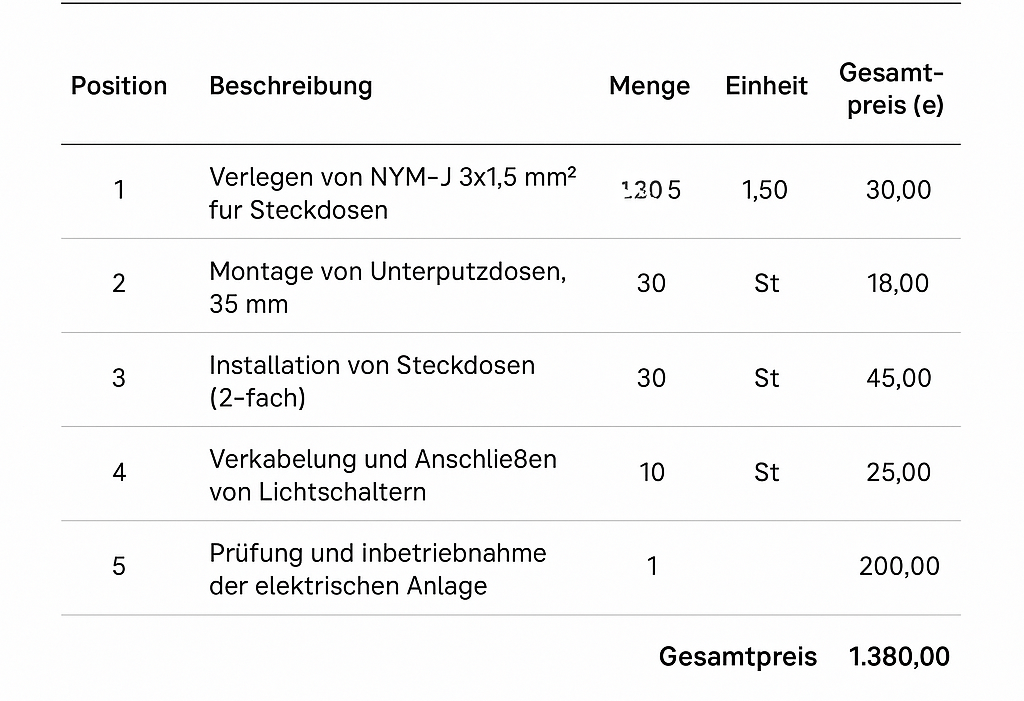Click the 30,00 price in row 1
The image size is (1024, 701).
pyautogui.click(x=898, y=190)
